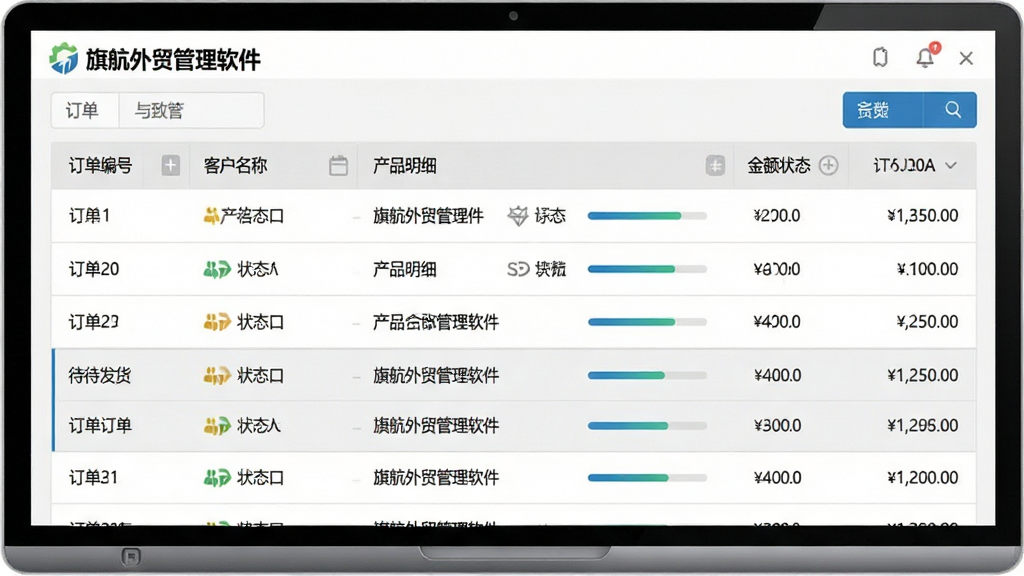This screenshot has height=576, width=1024.
Task: Click the calendar icon beside 客户名称
Action: pos(338,165)
